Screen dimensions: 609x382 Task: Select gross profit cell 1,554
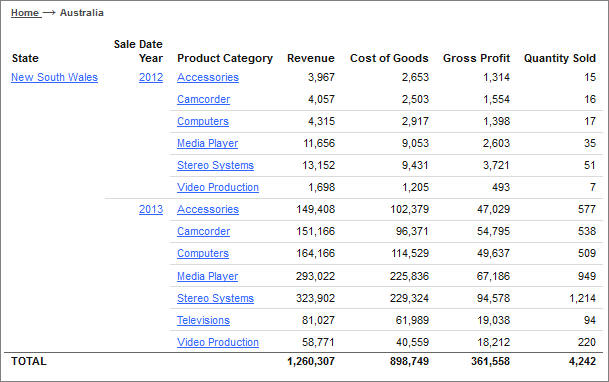pos(496,99)
